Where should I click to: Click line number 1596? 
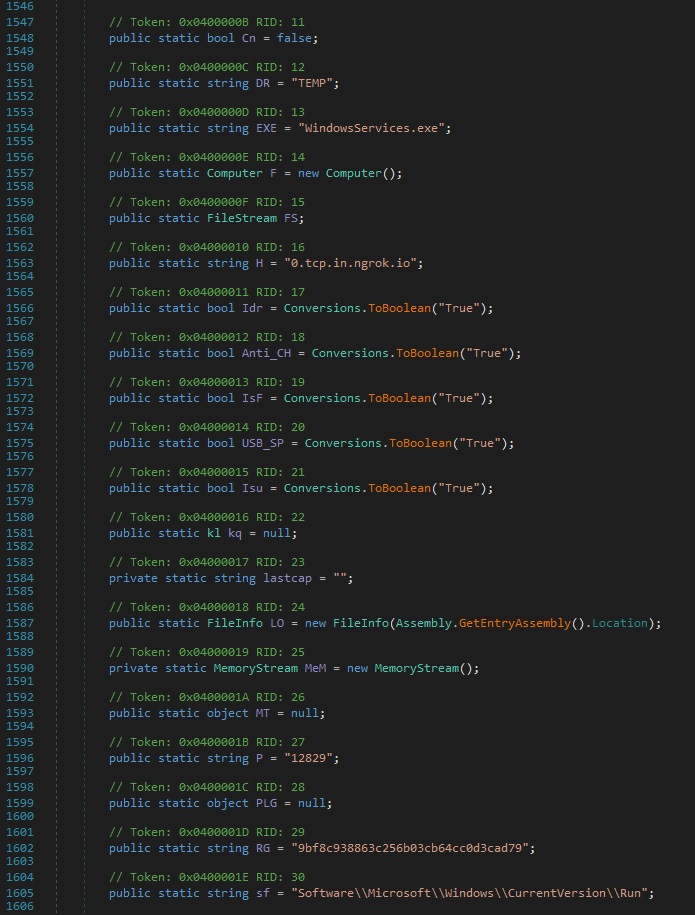tap(20, 758)
